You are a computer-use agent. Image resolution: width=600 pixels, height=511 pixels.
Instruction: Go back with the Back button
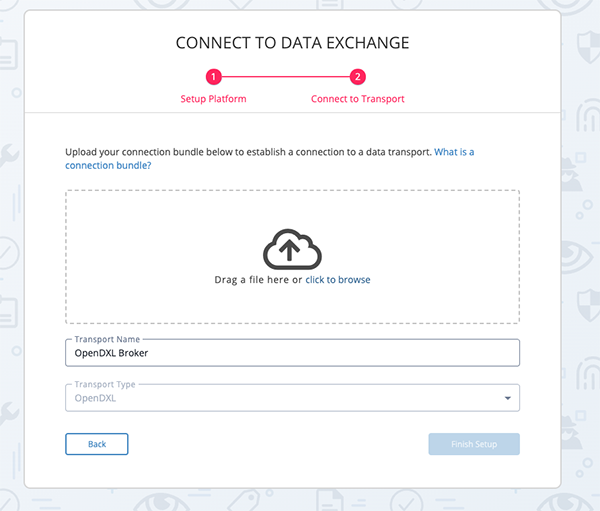click(97, 444)
